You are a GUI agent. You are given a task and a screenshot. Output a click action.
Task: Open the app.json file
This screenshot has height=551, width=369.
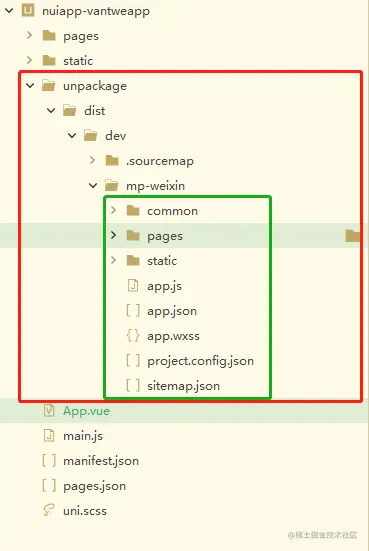click(x=172, y=311)
